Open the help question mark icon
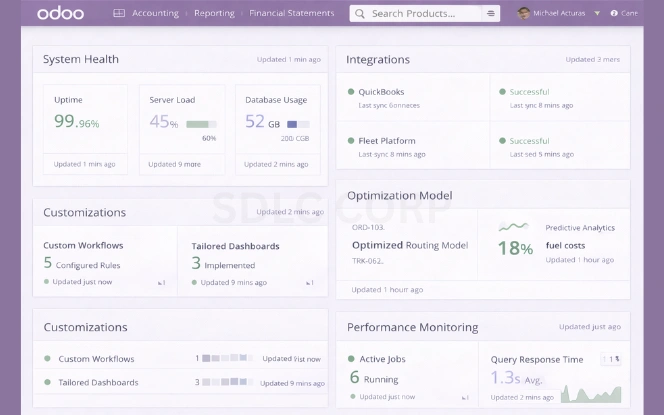The height and width of the screenshot is (415, 664). [x=614, y=13]
